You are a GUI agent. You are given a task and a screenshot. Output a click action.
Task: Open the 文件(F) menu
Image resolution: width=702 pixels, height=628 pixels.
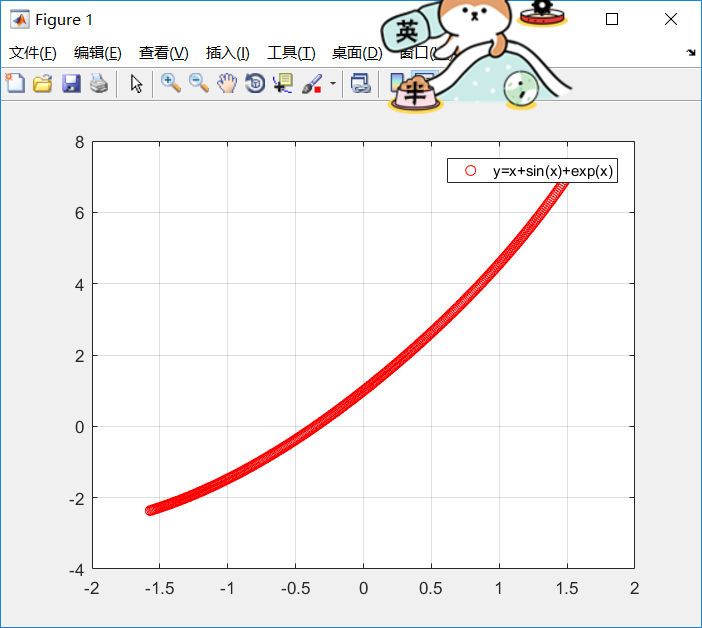point(33,53)
